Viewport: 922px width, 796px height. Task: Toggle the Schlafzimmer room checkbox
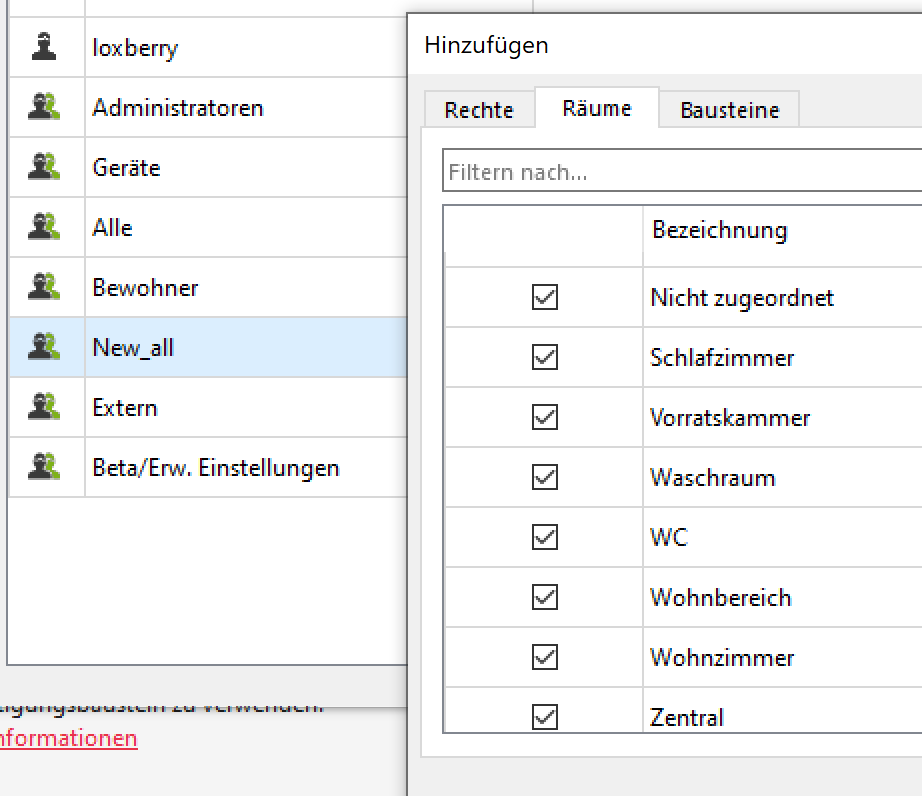[545, 357]
